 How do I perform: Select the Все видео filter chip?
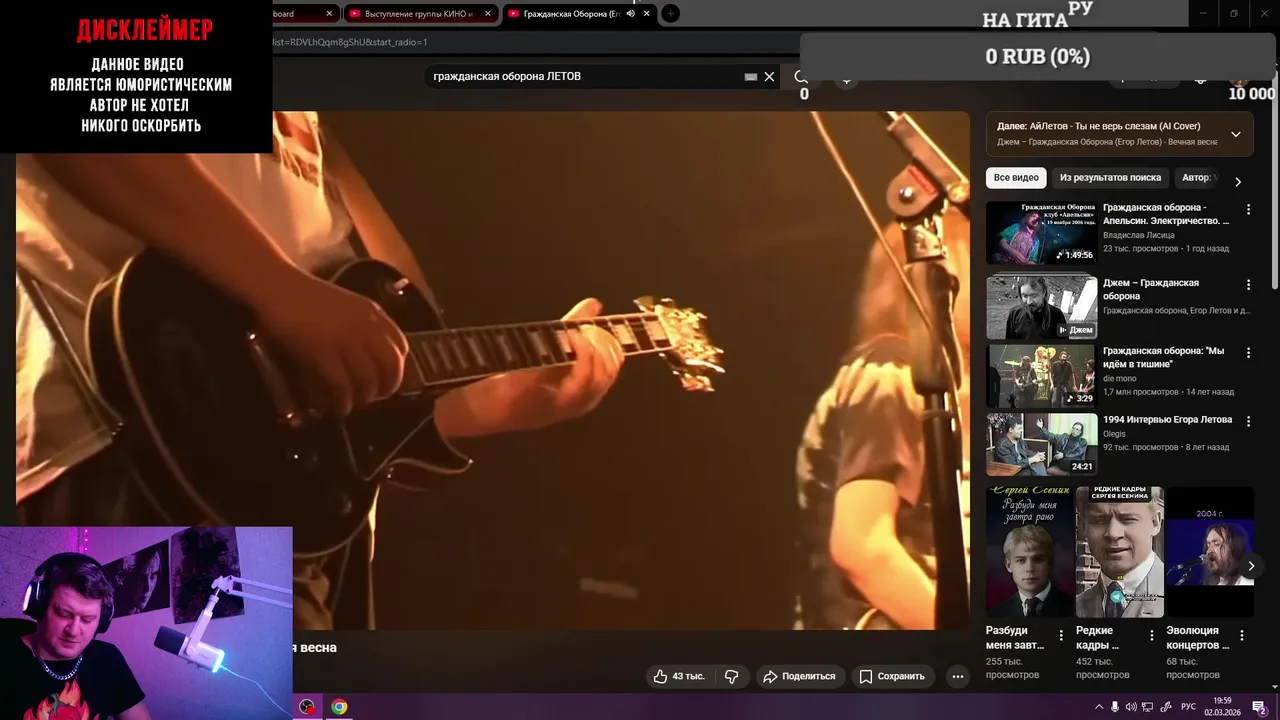pyautogui.click(x=1016, y=178)
